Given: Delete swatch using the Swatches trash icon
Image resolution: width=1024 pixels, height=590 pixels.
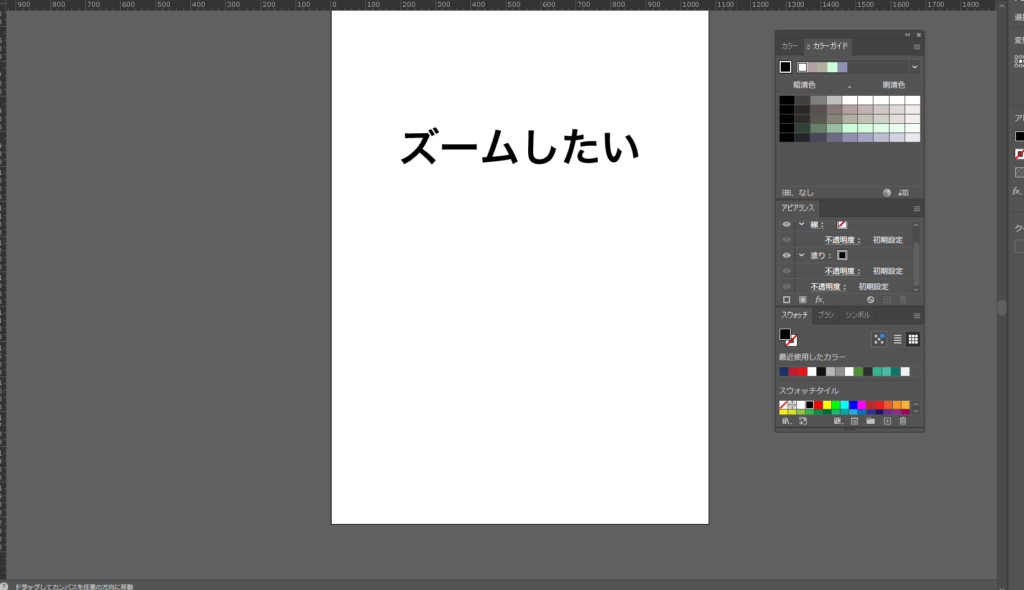Looking at the screenshot, I should 903,421.
